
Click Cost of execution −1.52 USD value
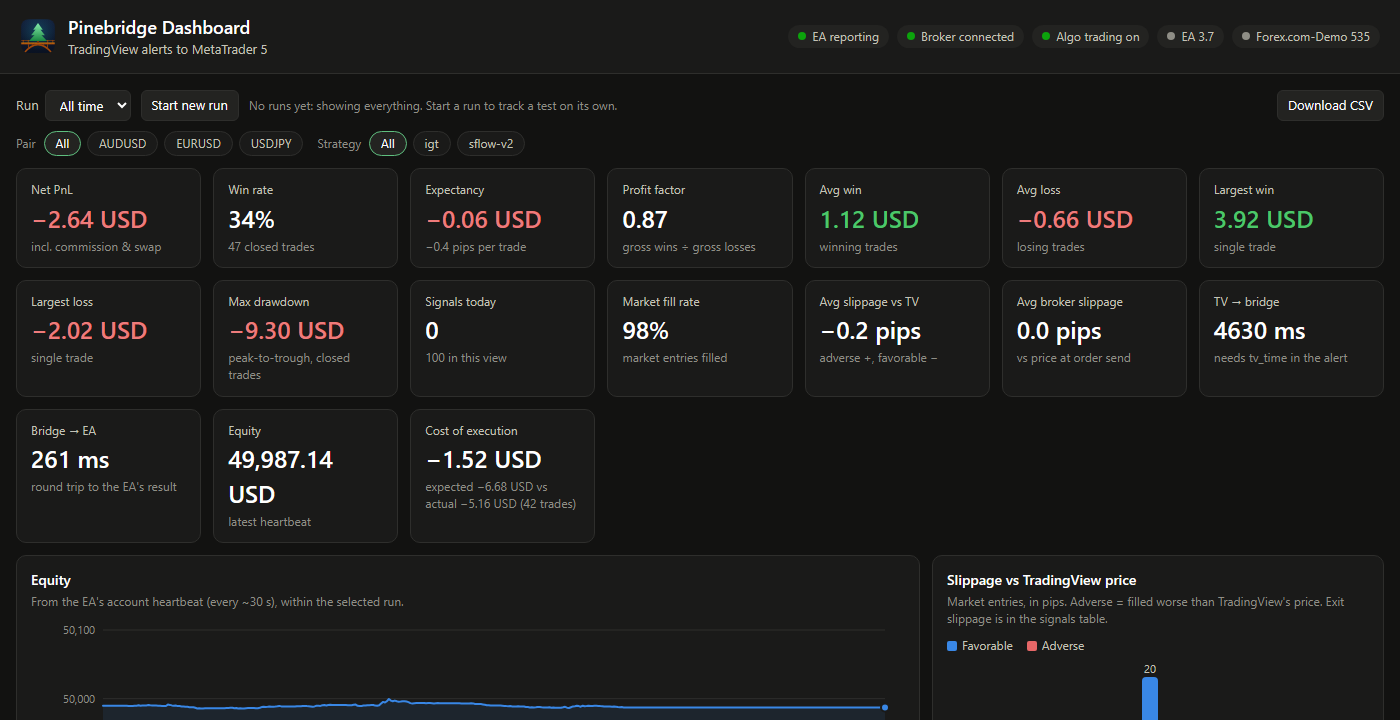pos(483,460)
